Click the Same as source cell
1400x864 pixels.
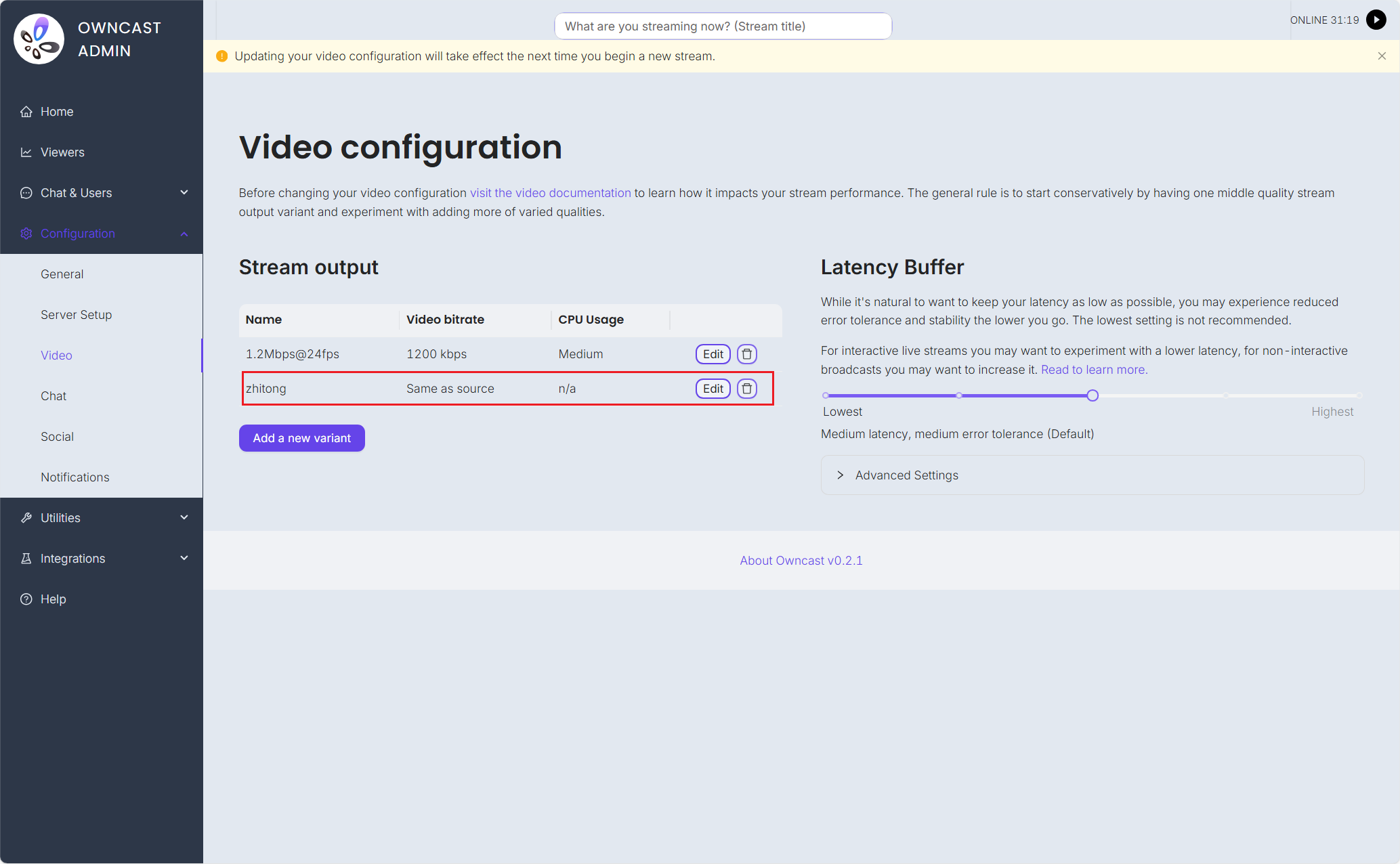click(450, 389)
